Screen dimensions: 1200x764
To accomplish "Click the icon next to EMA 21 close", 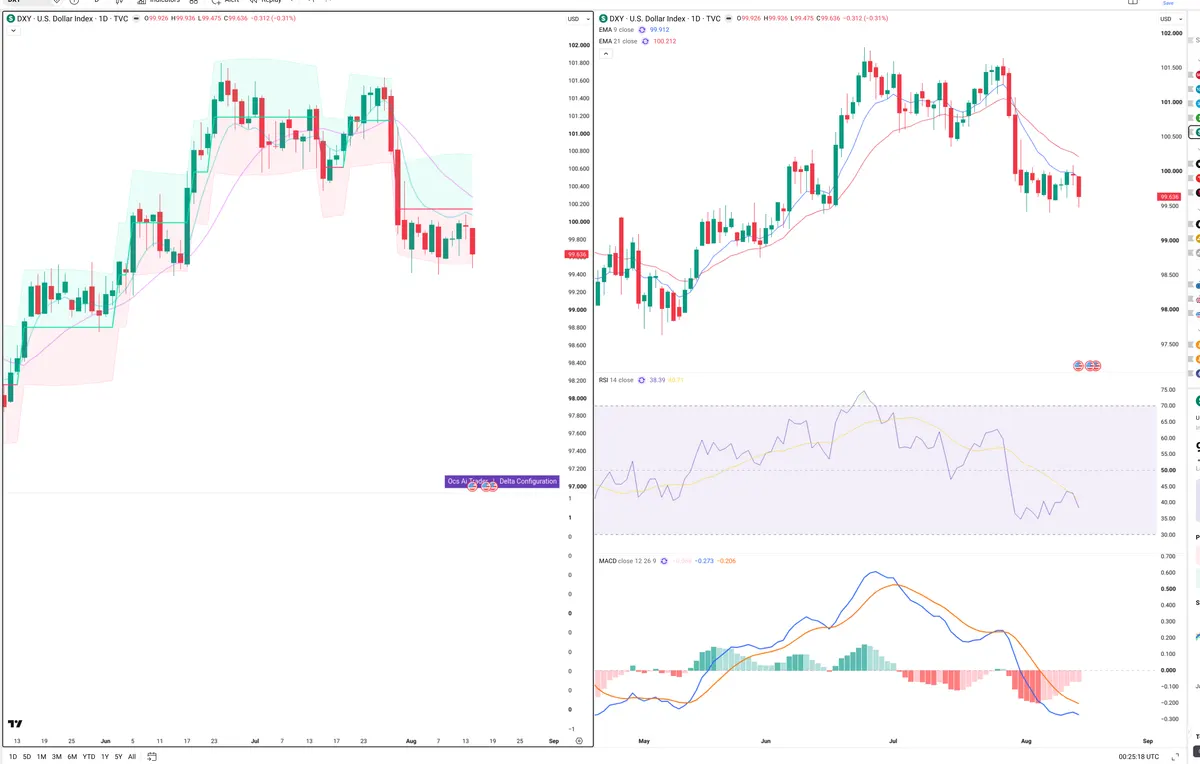I will point(645,41).
